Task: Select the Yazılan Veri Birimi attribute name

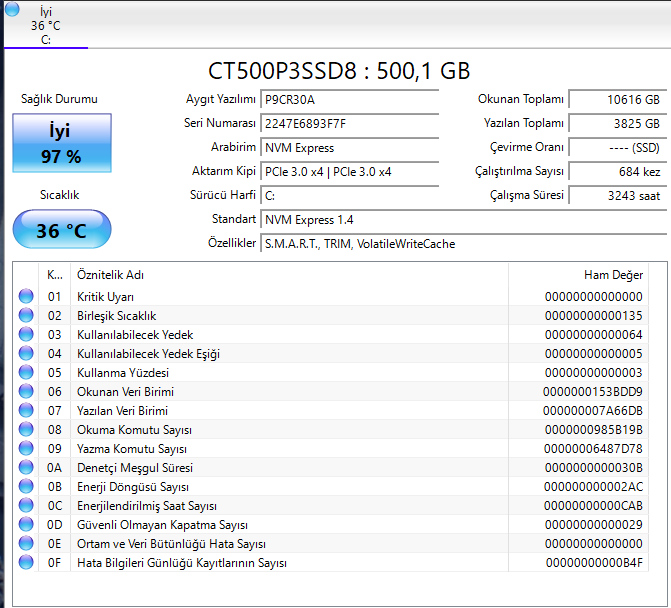Action: [x=122, y=411]
